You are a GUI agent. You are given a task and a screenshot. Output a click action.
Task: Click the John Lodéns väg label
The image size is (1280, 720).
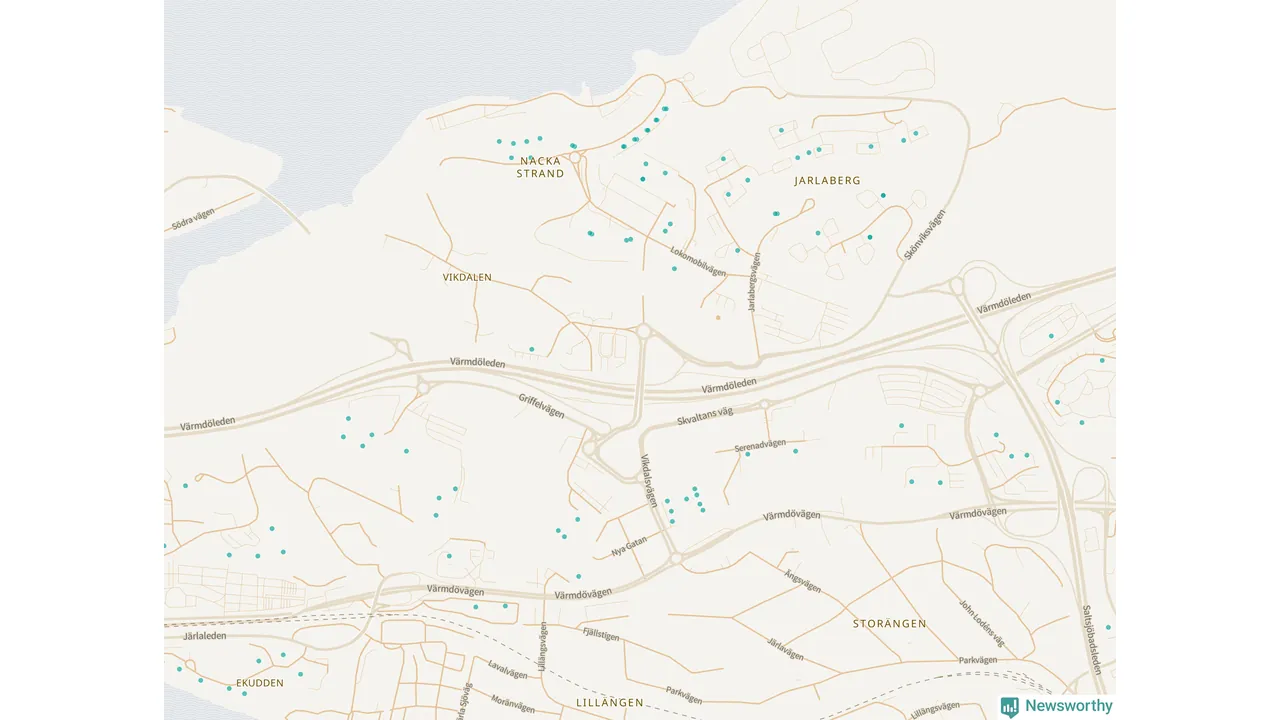(x=981, y=623)
